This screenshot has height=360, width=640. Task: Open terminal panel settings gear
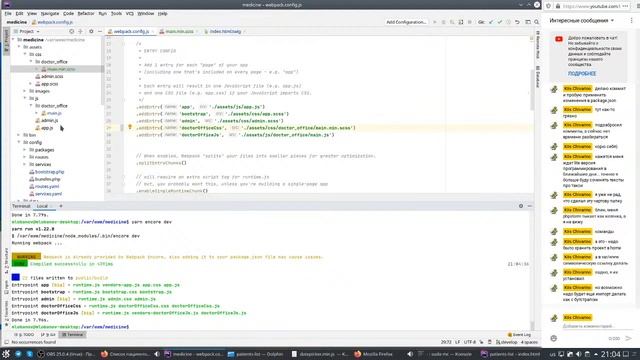[521, 206]
